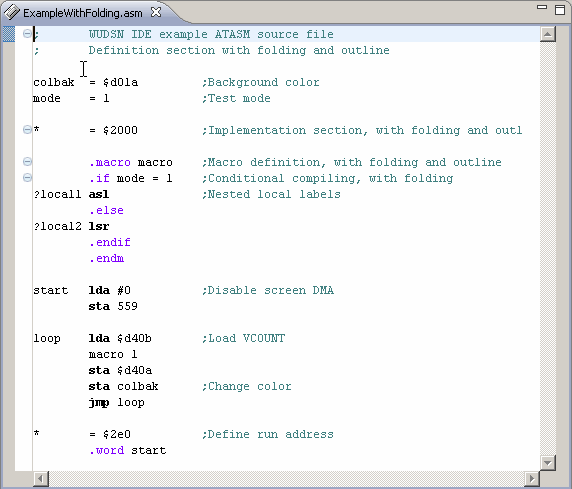This screenshot has height=489, width=572.
Task: Click the asm file icon on the tab
Action: coord(12,12)
